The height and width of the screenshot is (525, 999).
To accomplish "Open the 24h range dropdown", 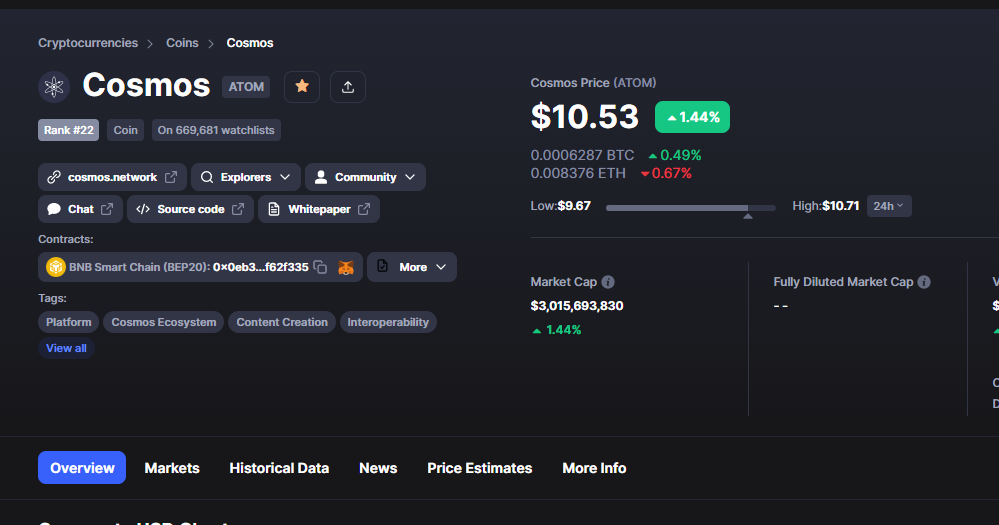I will [889, 206].
